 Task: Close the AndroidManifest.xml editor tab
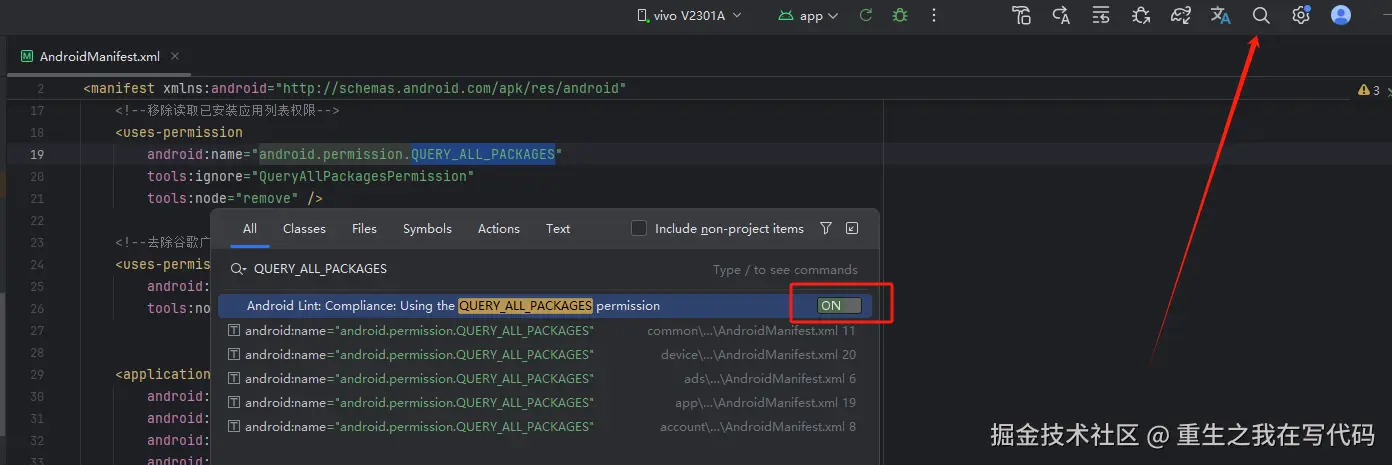coord(176,57)
